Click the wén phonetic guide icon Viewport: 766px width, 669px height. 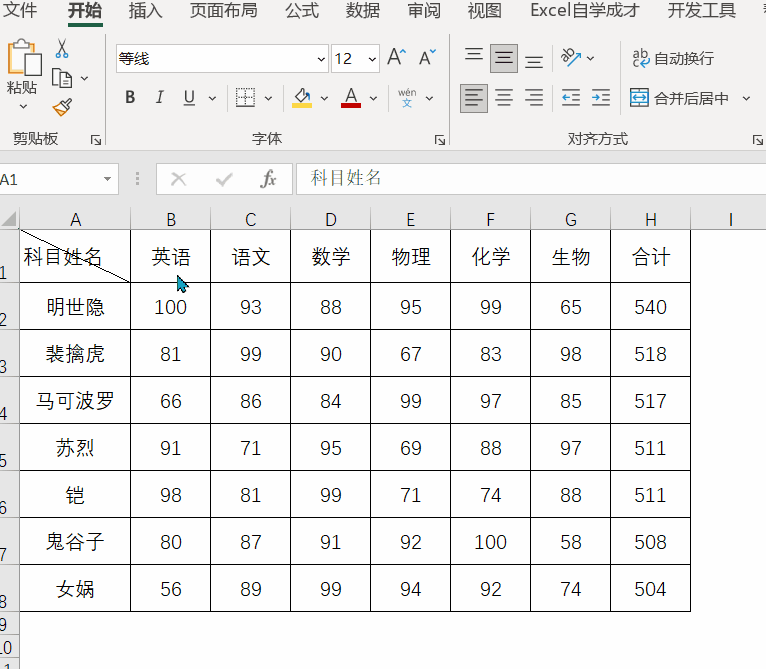tap(407, 98)
